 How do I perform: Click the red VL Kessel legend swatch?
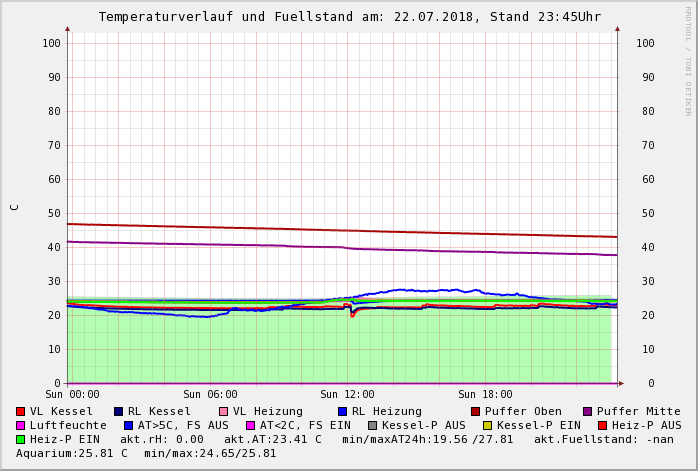(20, 411)
